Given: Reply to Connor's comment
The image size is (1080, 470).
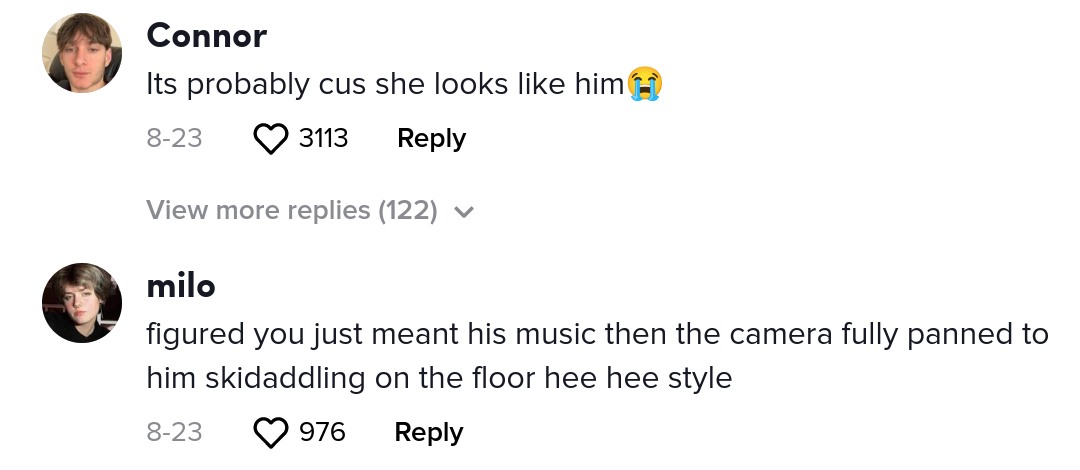Looking at the screenshot, I should [x=431, y=139].
